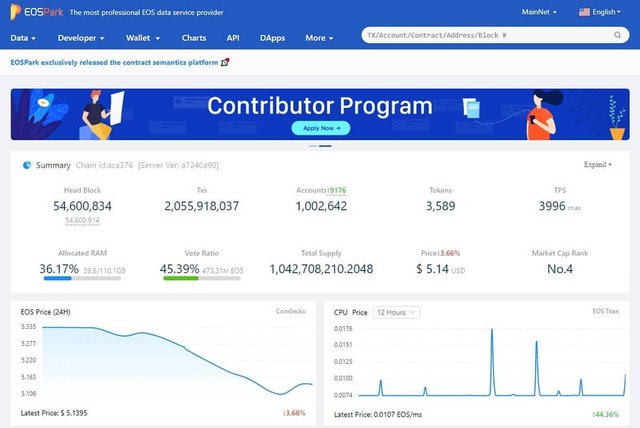640x428 pixels.
Task: Open the 12 Hours range dropdown
Action: (x=396, y=313)
